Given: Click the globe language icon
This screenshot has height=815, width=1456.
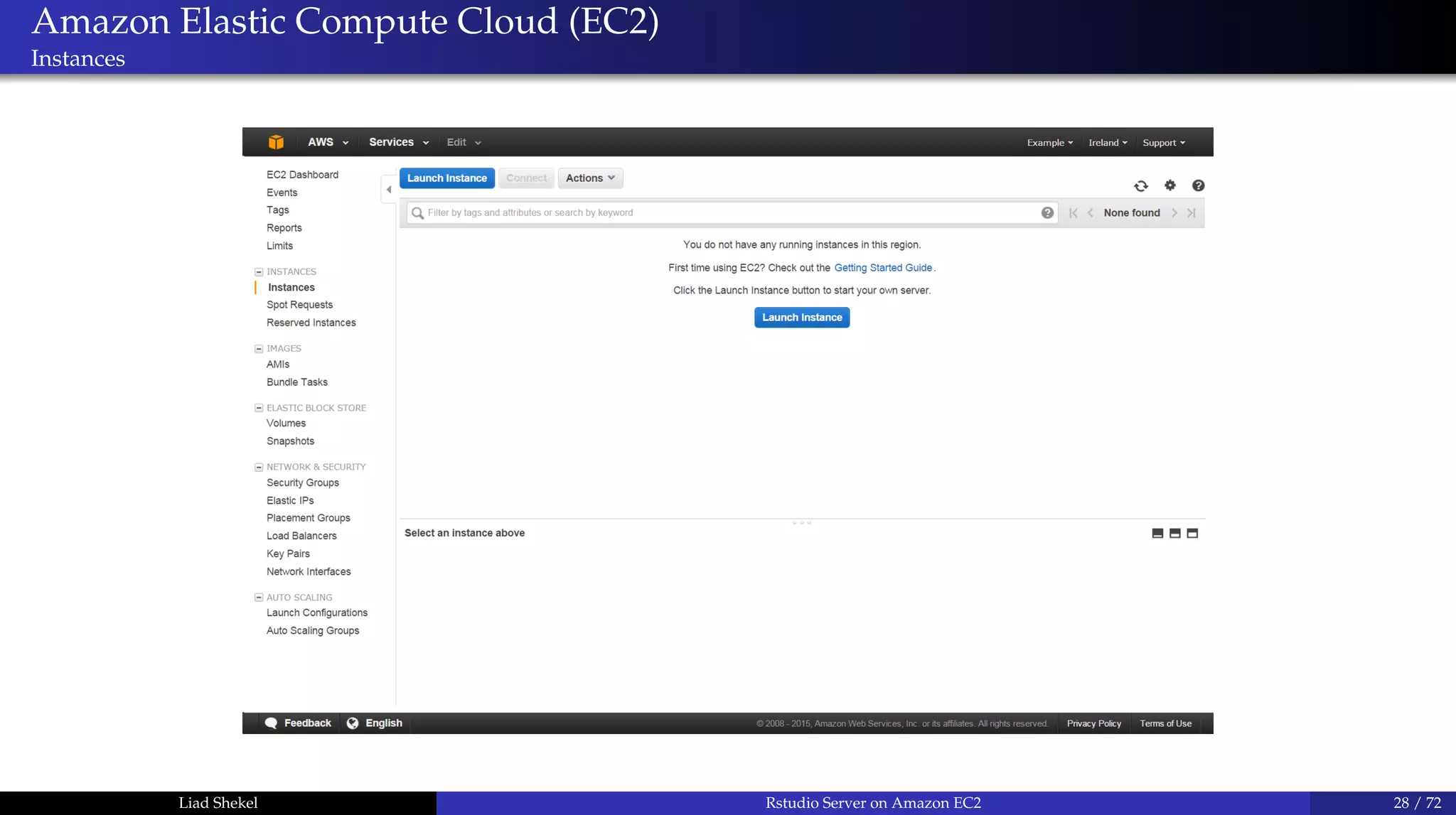Looking at the screenshot, I should tap(353, 723).
